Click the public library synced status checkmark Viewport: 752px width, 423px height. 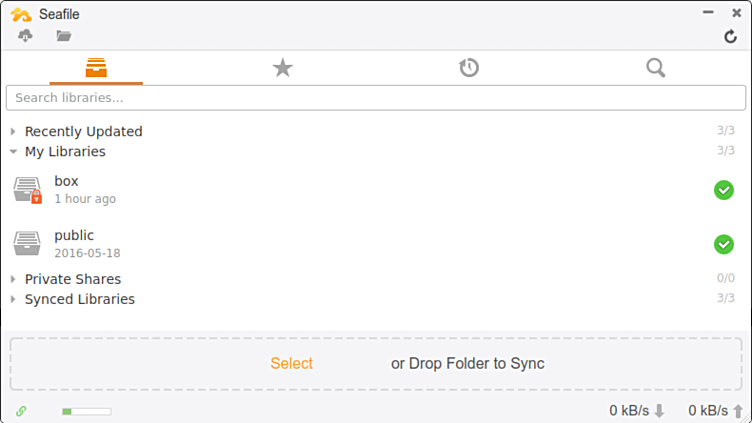[x=724, y=244]
